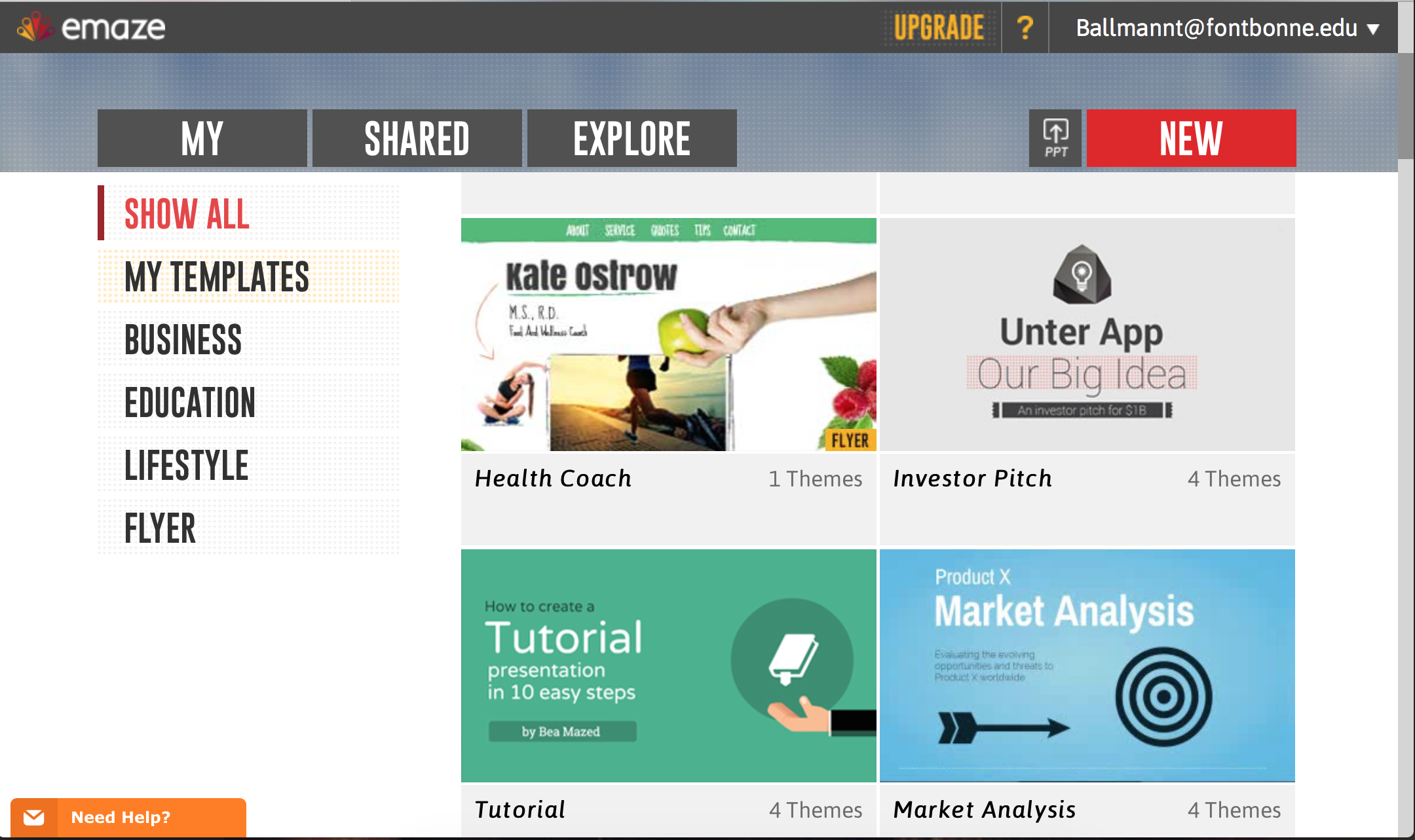
Task: Switch to the MY tab
Action: tap(202, 138)
